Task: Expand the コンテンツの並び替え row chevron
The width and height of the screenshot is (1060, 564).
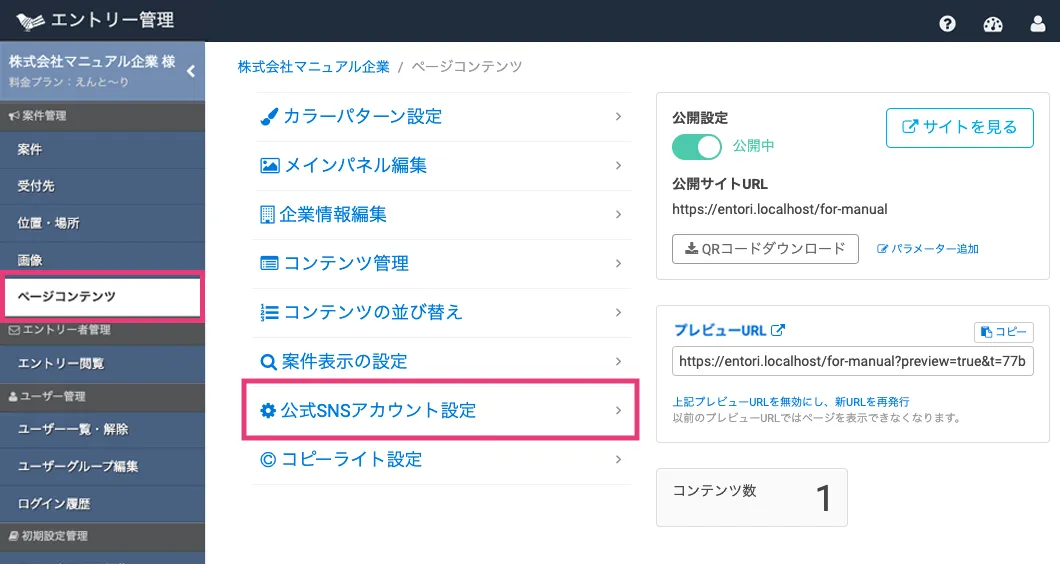Action: 618,312
